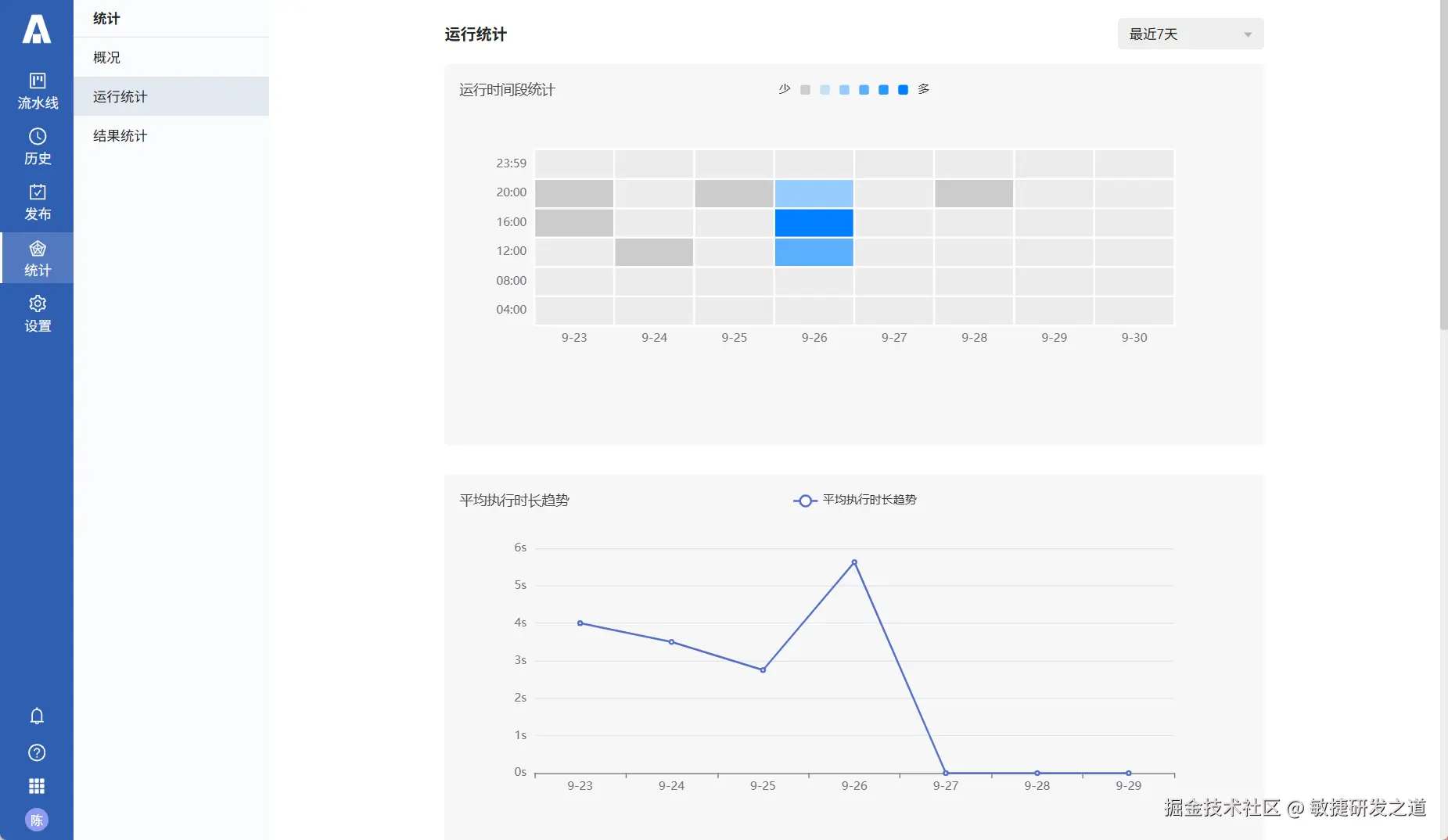
Task: Click the 9-25 data point on the line chart
Action: click(763, 670)
